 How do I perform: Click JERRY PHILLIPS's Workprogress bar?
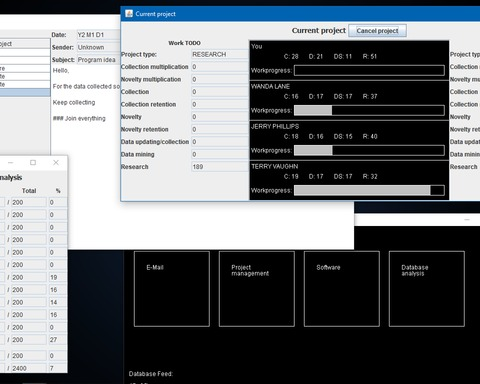pos(369,150)
